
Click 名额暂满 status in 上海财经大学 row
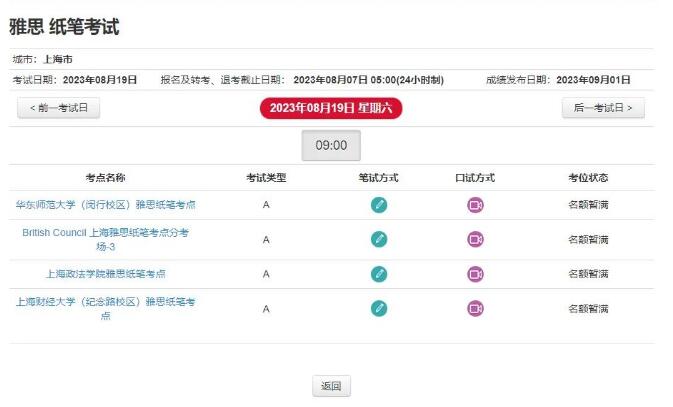tap(588, 309)
